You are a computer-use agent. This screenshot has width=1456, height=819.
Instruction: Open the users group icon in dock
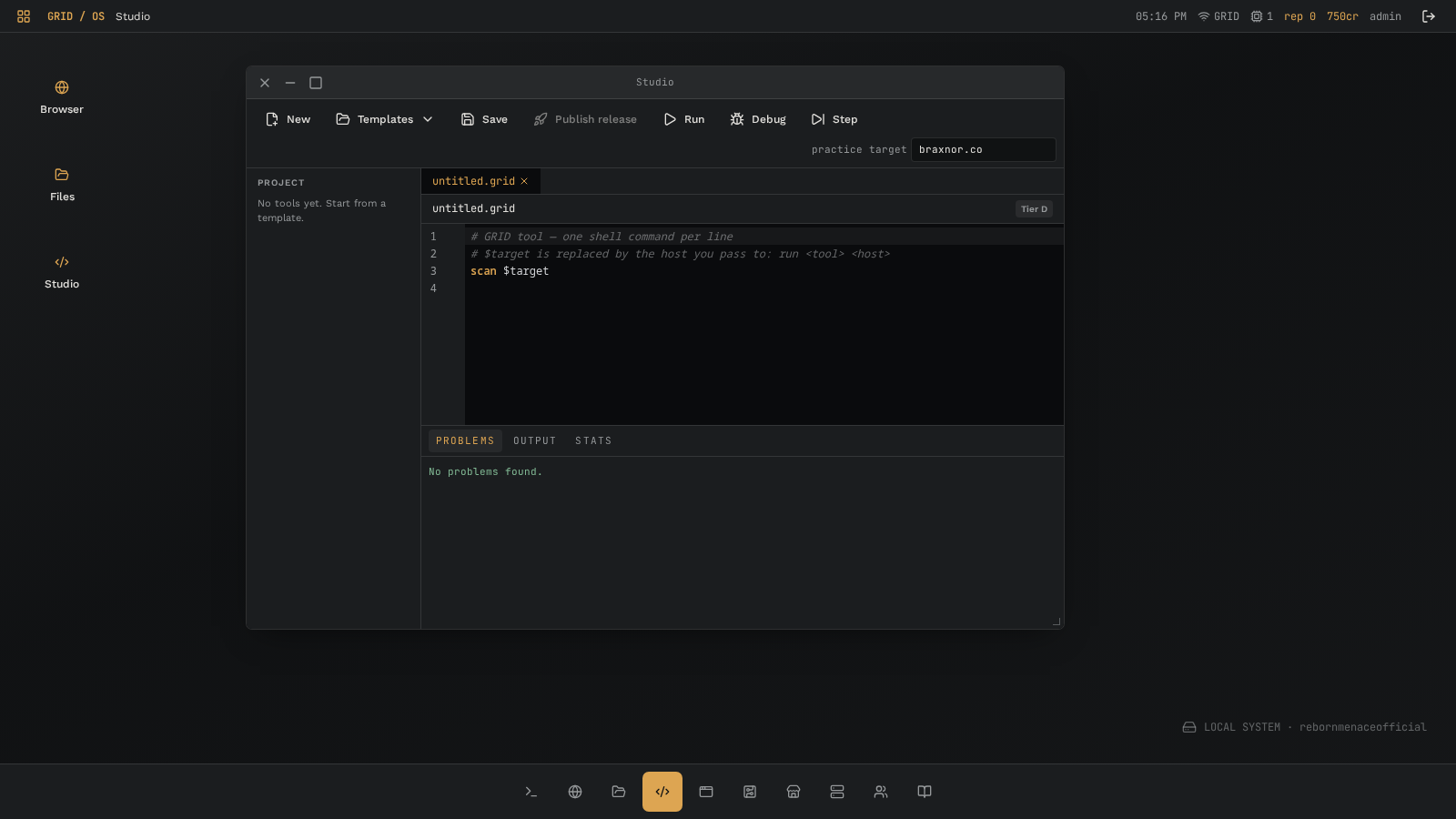881,792
